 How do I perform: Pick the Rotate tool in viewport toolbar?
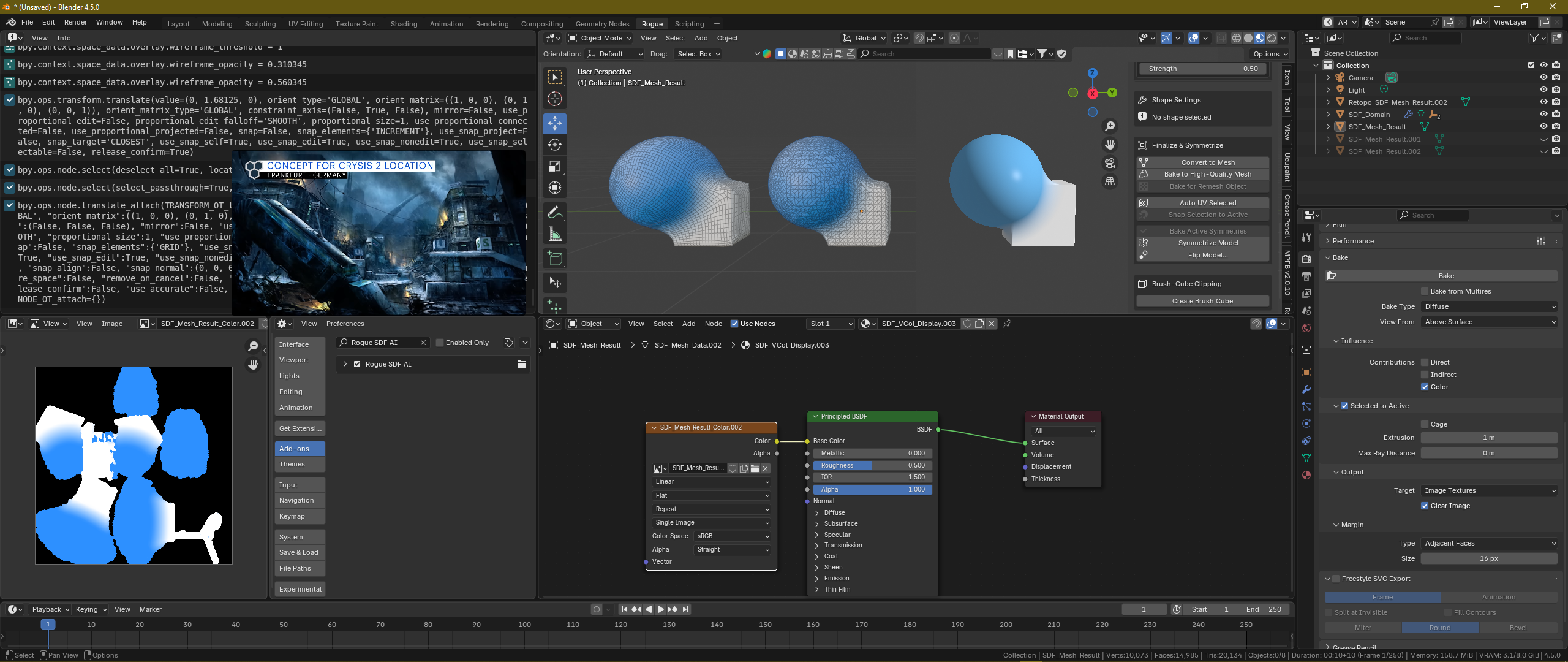(x=555, y=145)
